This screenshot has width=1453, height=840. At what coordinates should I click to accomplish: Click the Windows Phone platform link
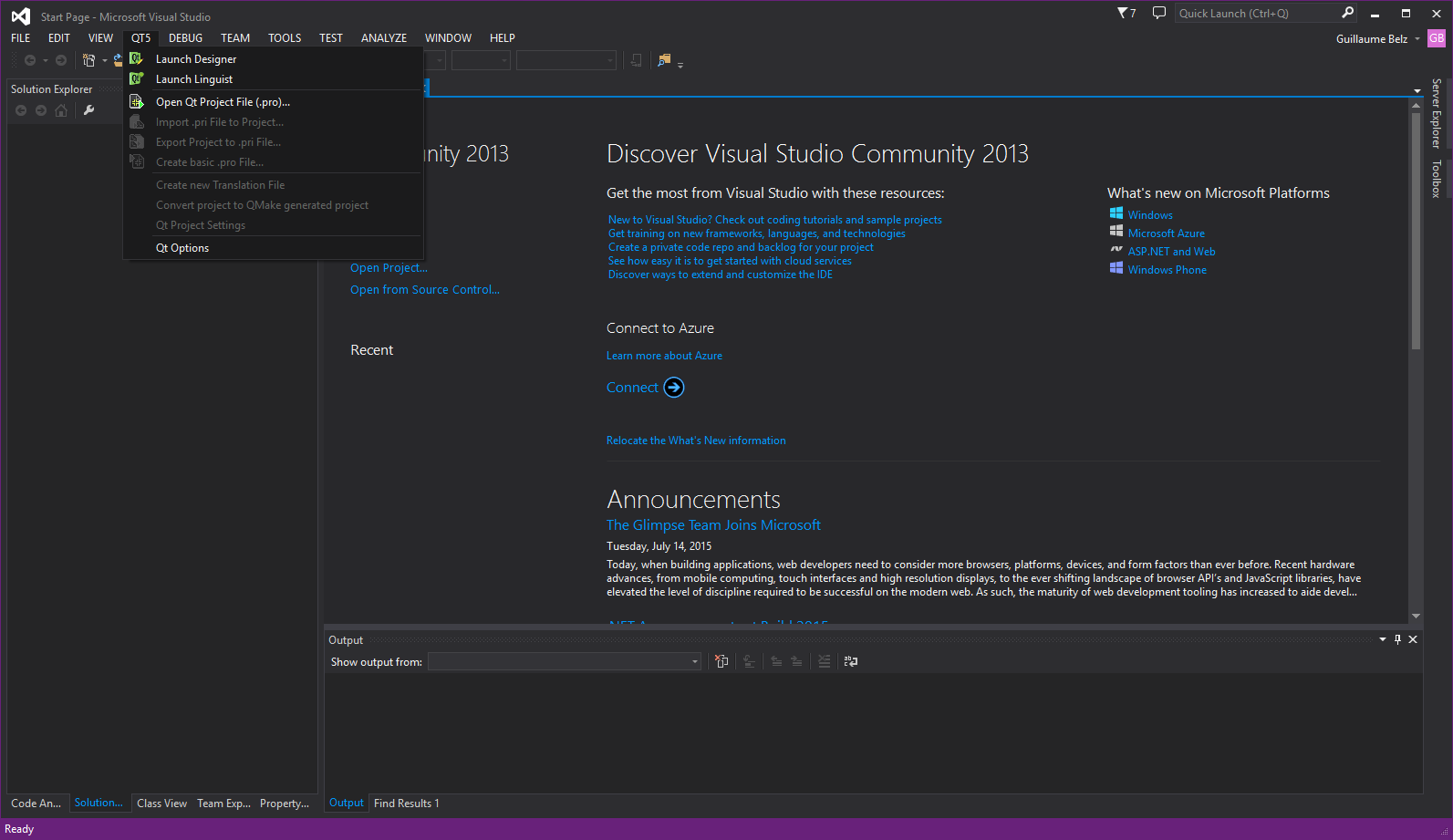click(x=1167, y=270)
